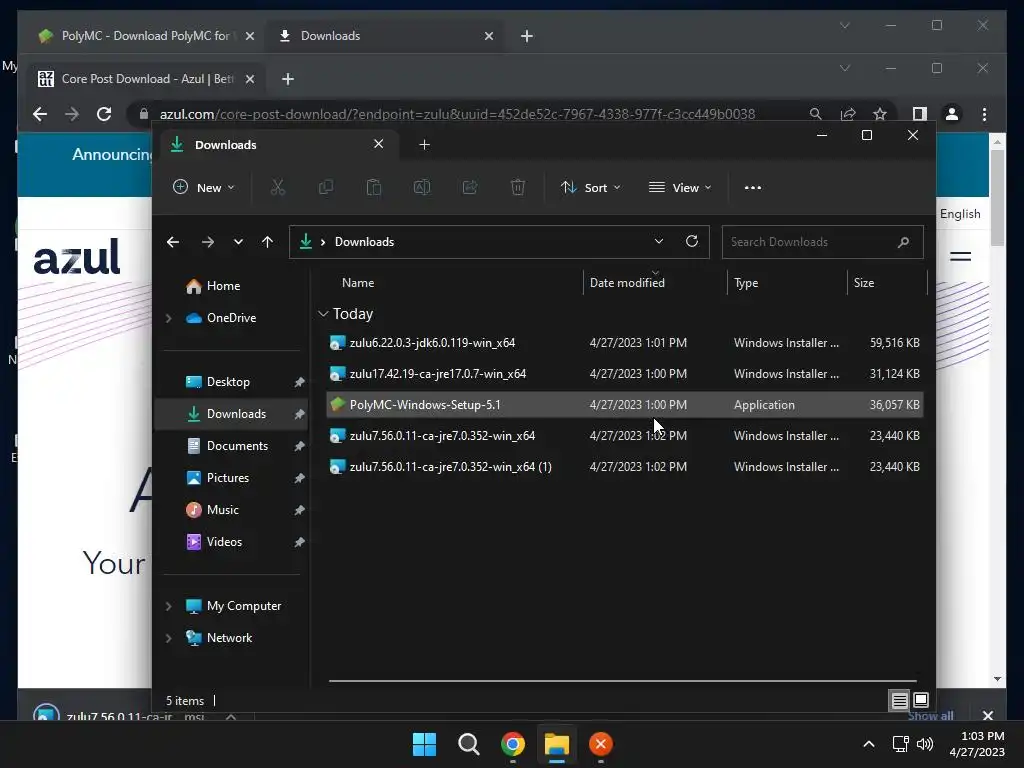Screen dimensions: 1024x768
Task: Select Core Post Download Azul tab
Action: coord(145,79)
